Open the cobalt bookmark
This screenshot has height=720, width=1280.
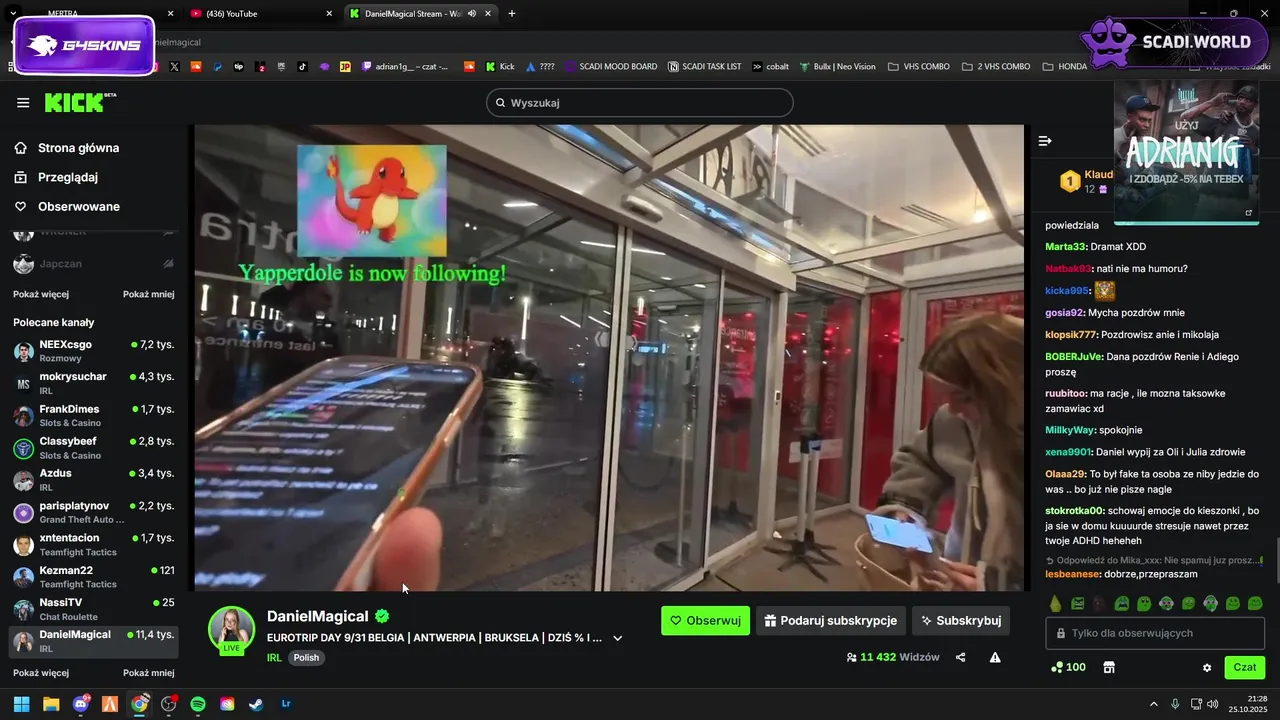click(770, 67)
